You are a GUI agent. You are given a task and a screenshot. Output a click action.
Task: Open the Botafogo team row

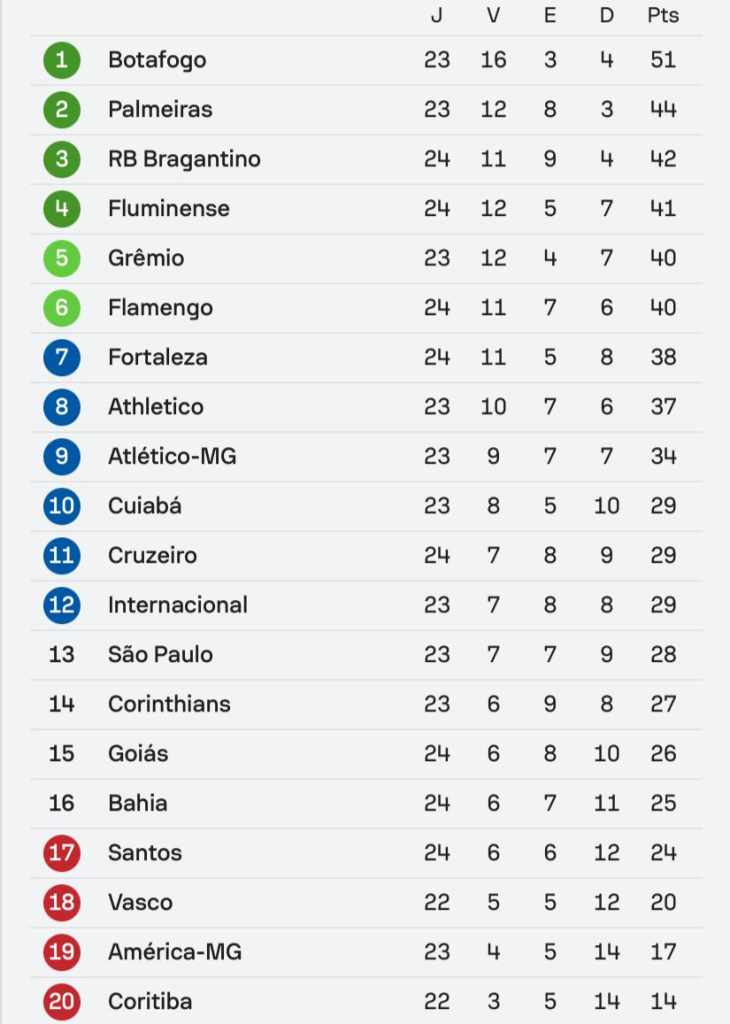coord(366,60)
